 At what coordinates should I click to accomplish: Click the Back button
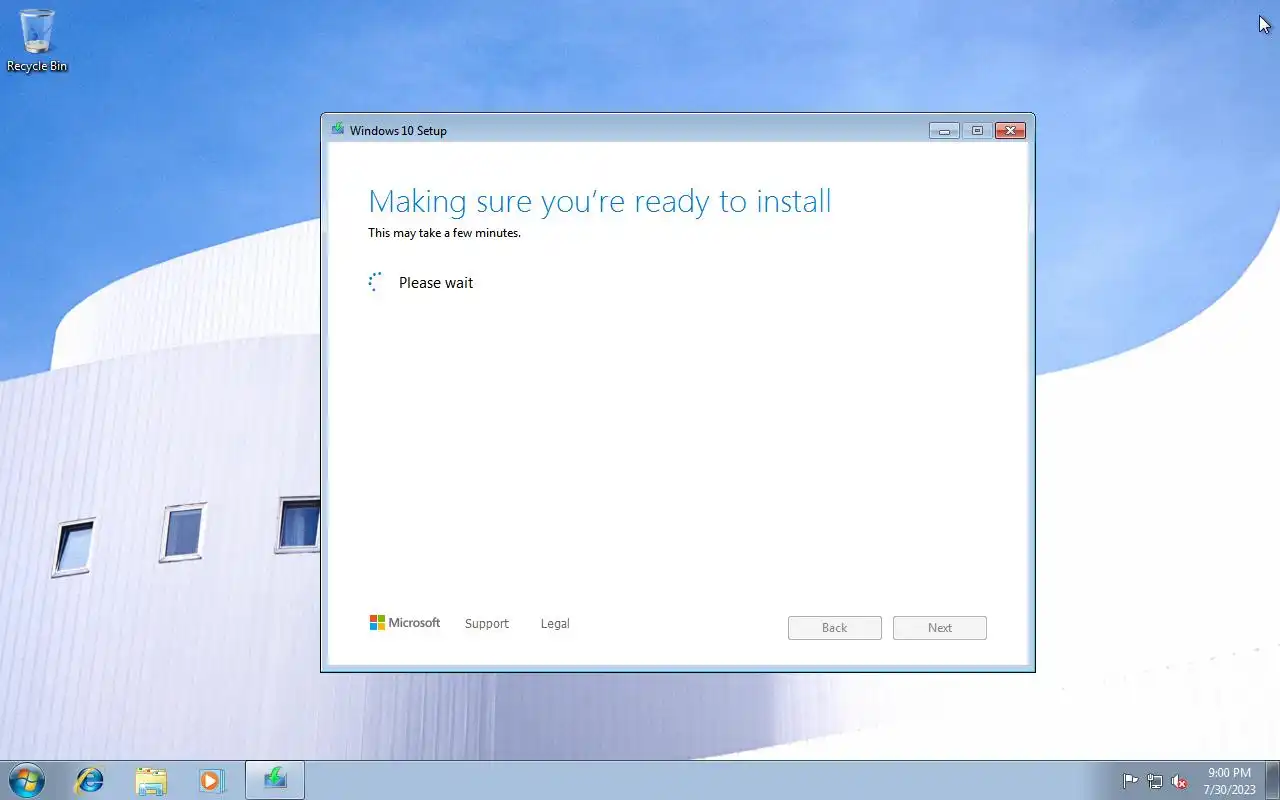pyautogui.click(x=835, y=628)
